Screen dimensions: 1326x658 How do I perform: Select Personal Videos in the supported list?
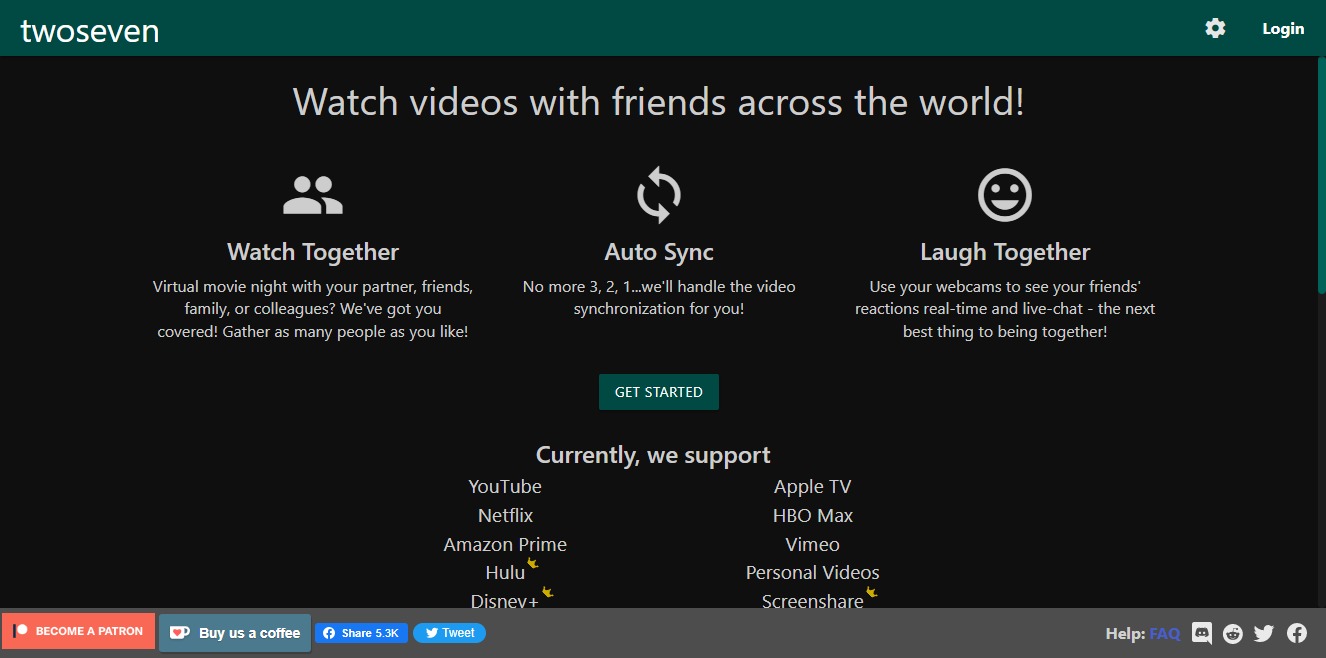coord(813,573)
